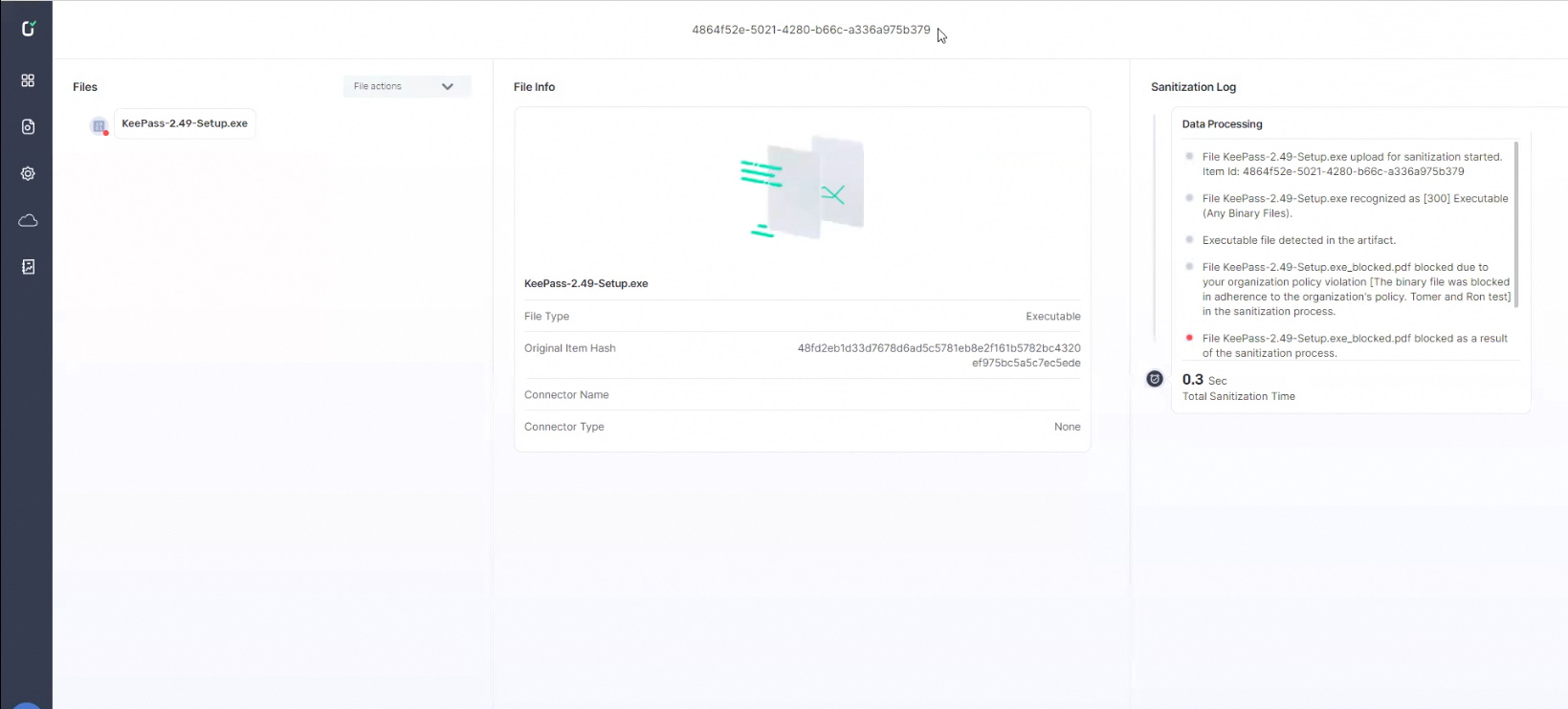Screen dimensions: 1568x709
Task: Click the Connector Type None value
Action: tap(1068, 427)
